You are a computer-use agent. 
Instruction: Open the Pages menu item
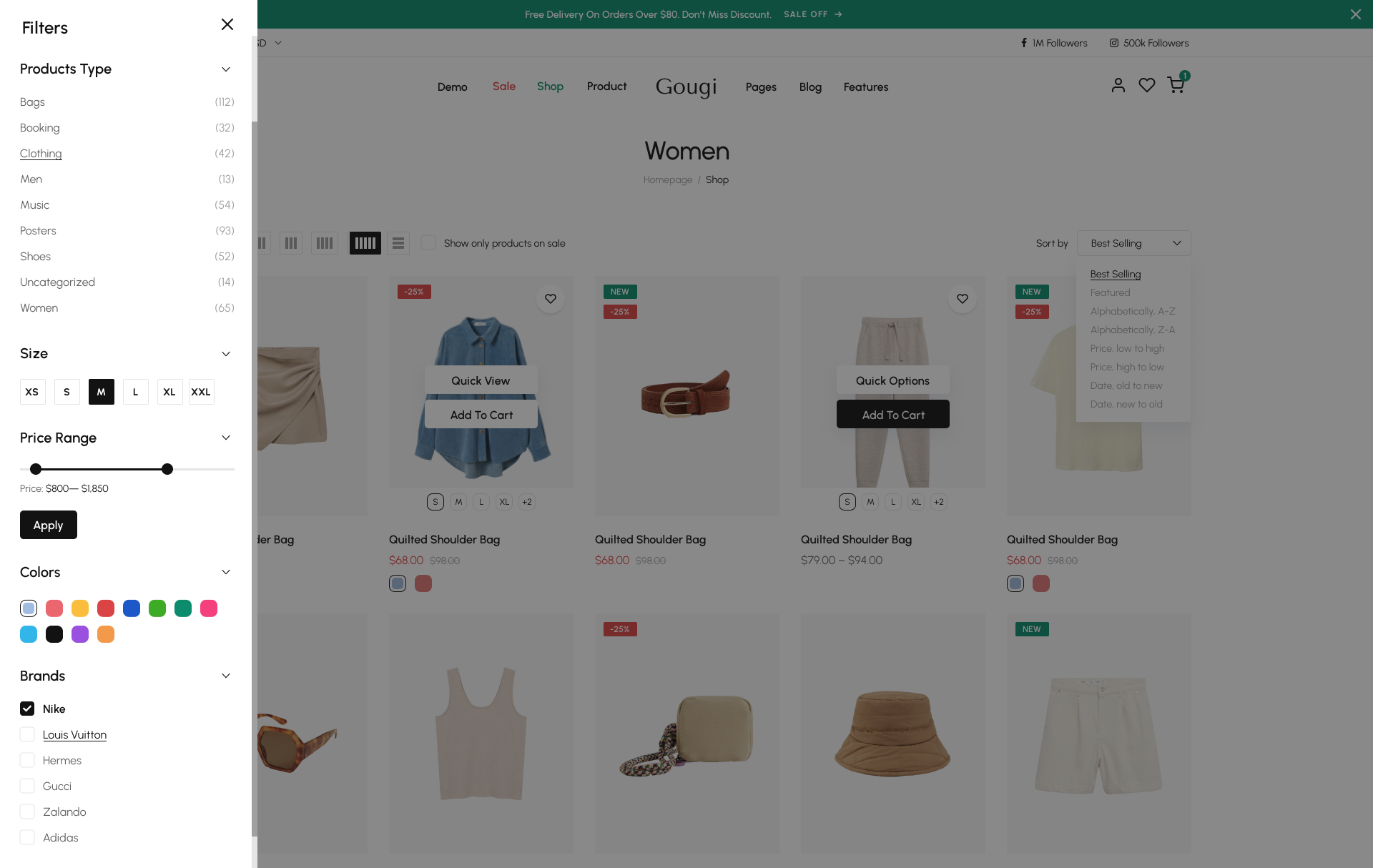point(761,87)
